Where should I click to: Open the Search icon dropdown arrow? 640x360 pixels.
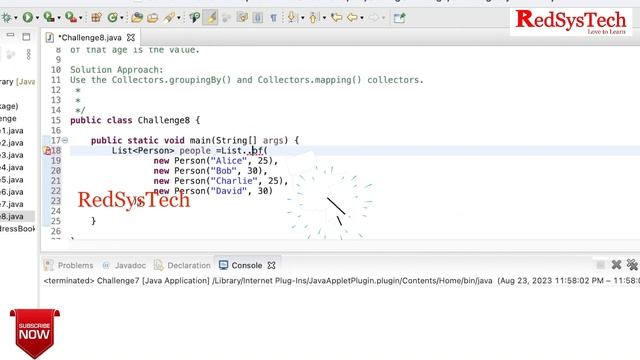point(179,18)
